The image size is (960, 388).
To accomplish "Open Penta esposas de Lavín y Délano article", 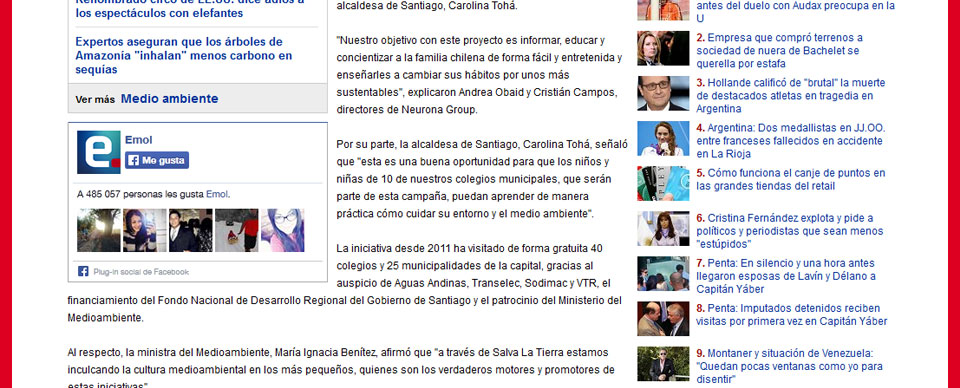I will (786, 276).
